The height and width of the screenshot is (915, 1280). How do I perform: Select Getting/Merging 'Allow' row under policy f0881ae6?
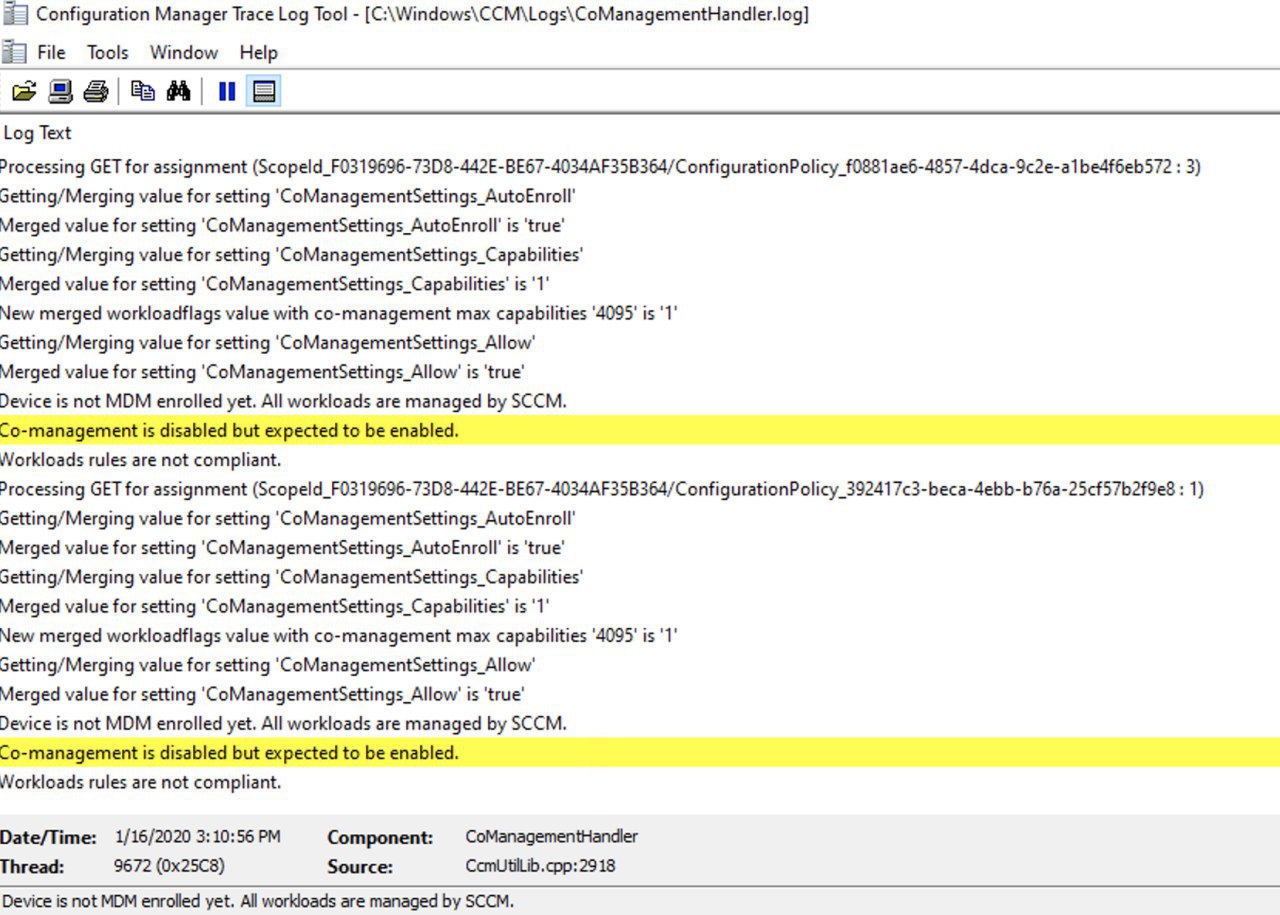coord(640,342)
